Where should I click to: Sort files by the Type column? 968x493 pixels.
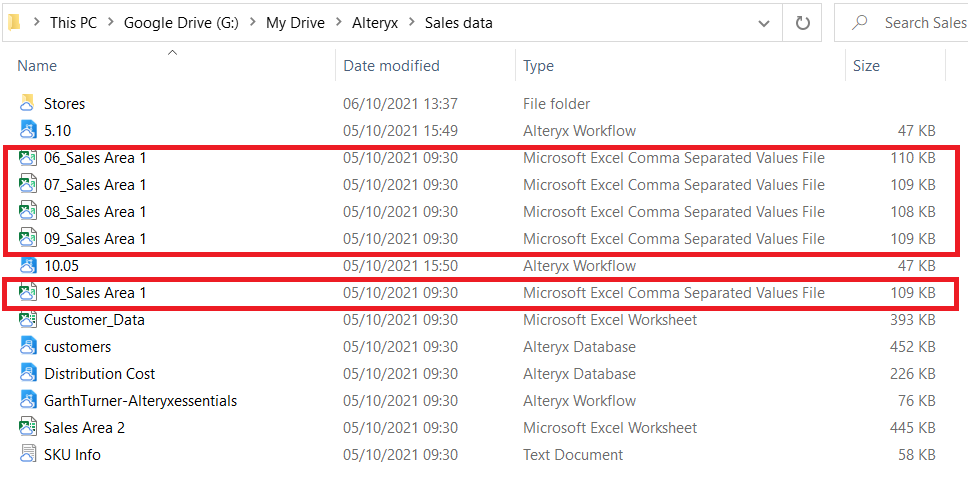point(538,66)
